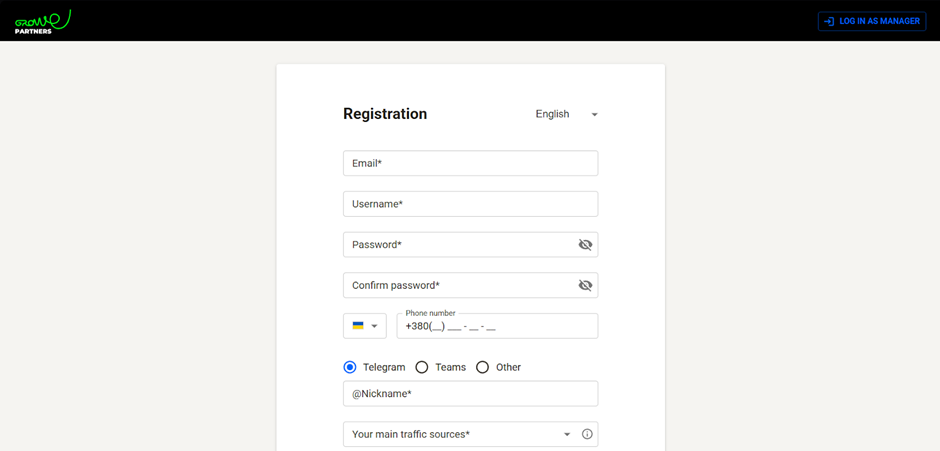Show password using the Password eye icon
This screenshot has width=940, height=451.
click(x=585, y=245)
